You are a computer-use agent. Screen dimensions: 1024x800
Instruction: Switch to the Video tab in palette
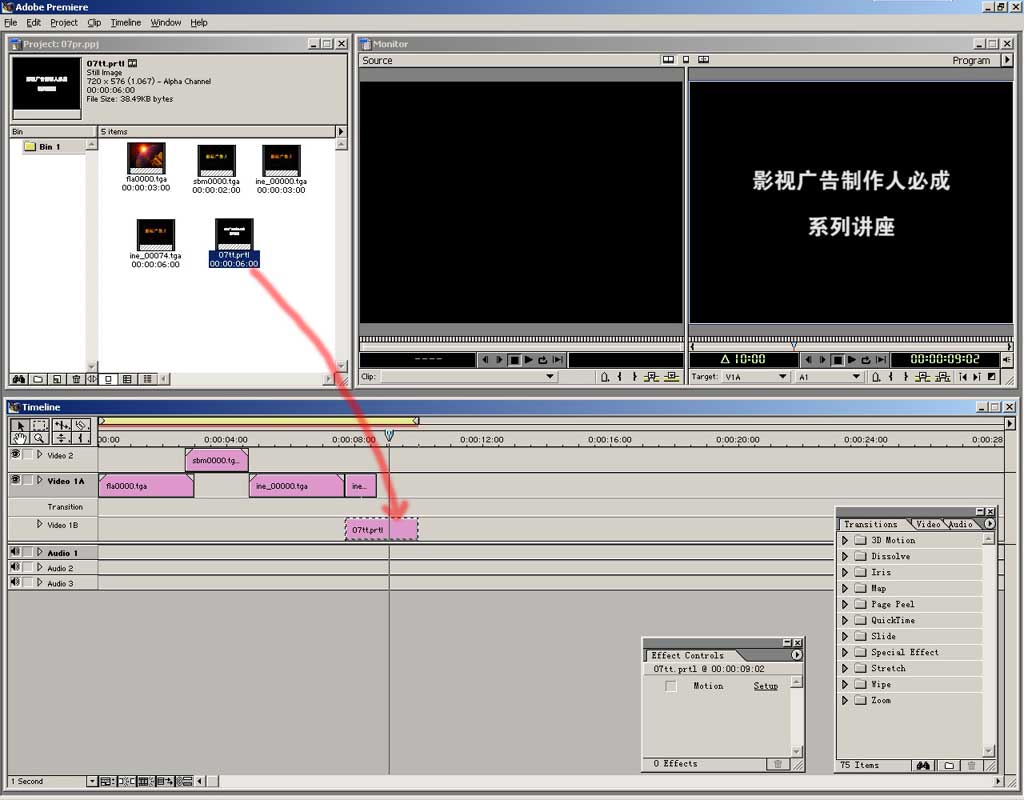click(928, 524)
